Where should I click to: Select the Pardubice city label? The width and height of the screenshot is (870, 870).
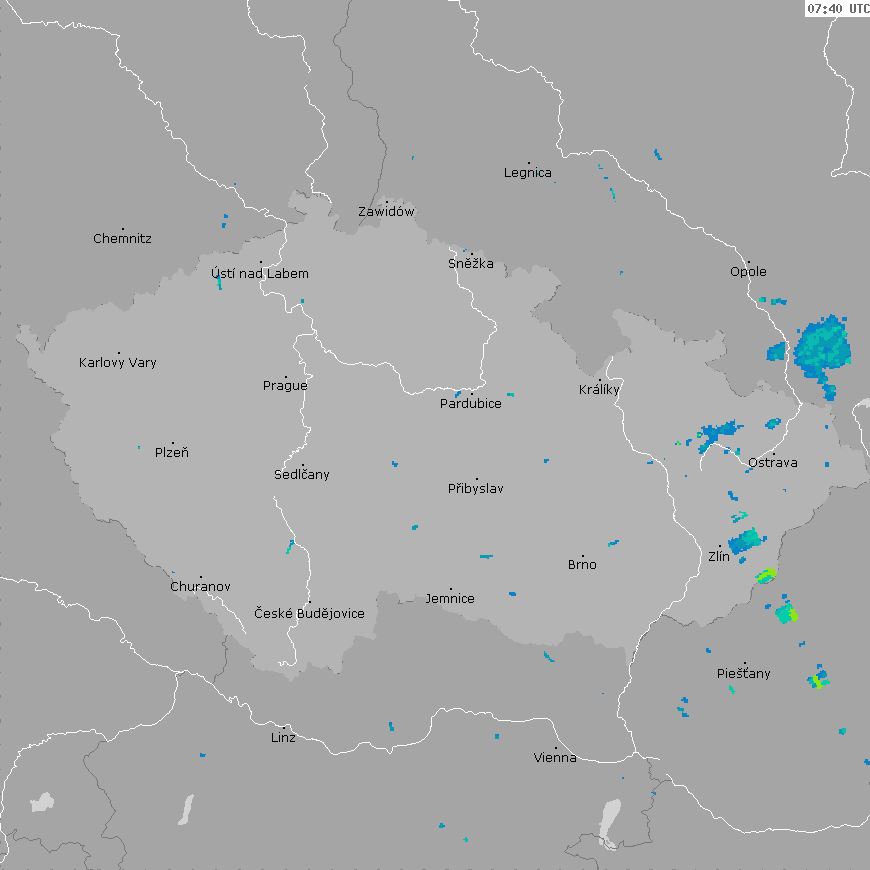coord(471,404)
